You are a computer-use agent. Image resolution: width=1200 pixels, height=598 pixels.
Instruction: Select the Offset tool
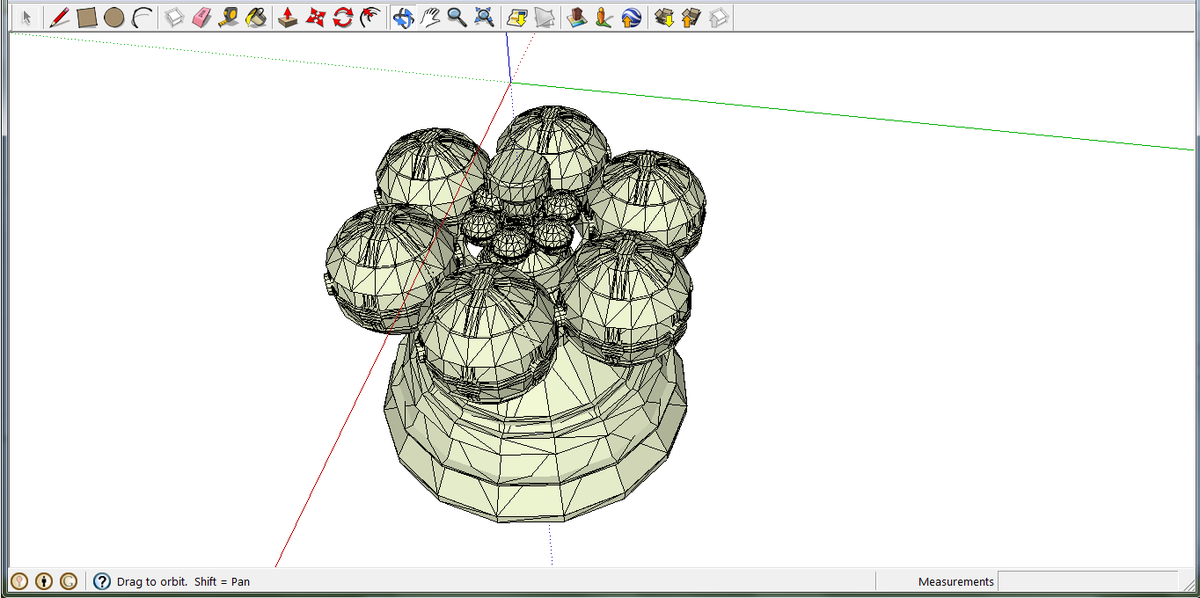370,17
